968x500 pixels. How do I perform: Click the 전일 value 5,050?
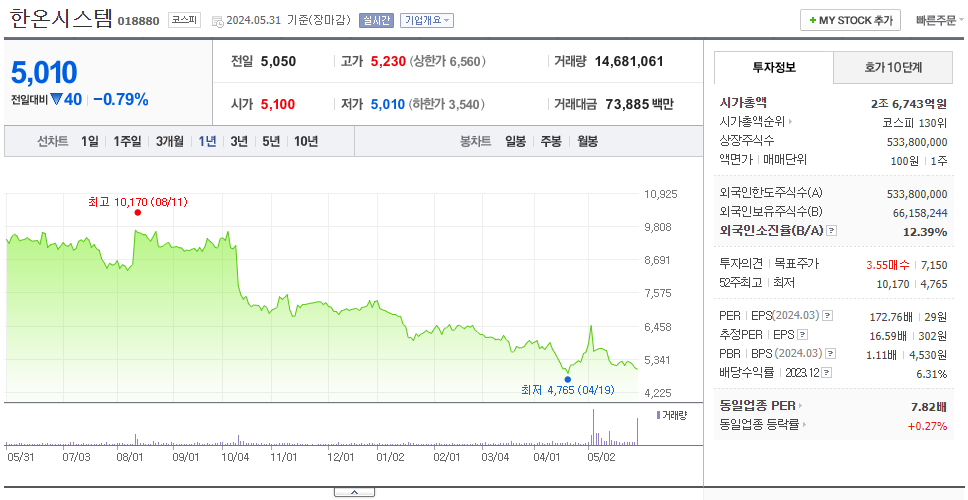coord(278,61)
